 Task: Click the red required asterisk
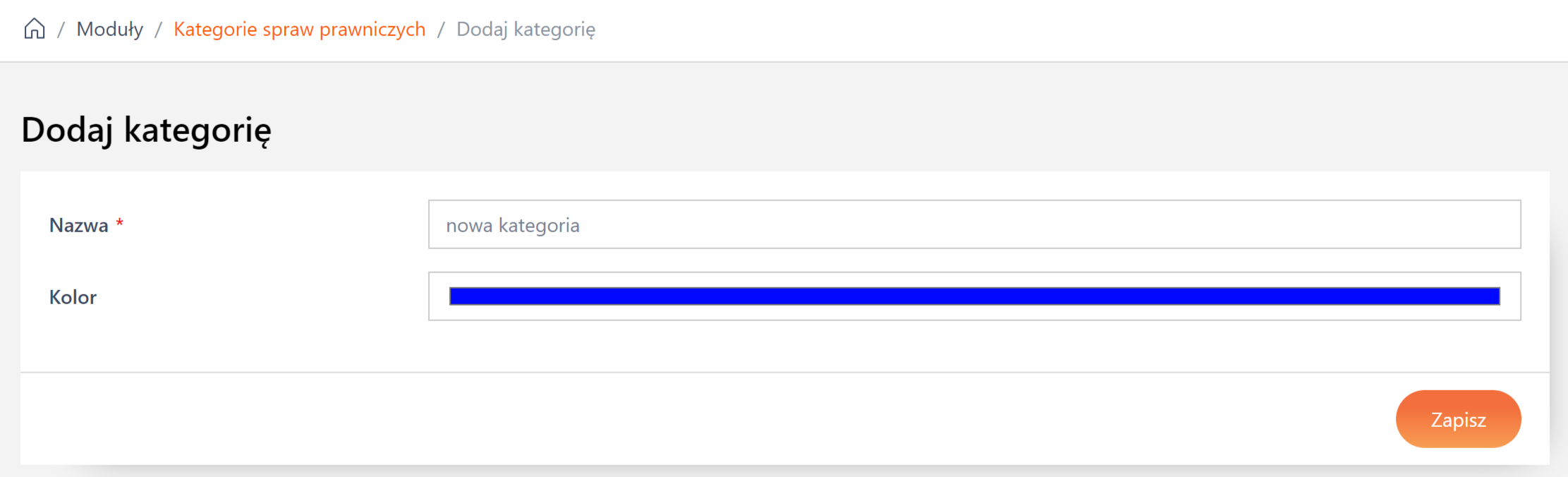click(120, 224)
